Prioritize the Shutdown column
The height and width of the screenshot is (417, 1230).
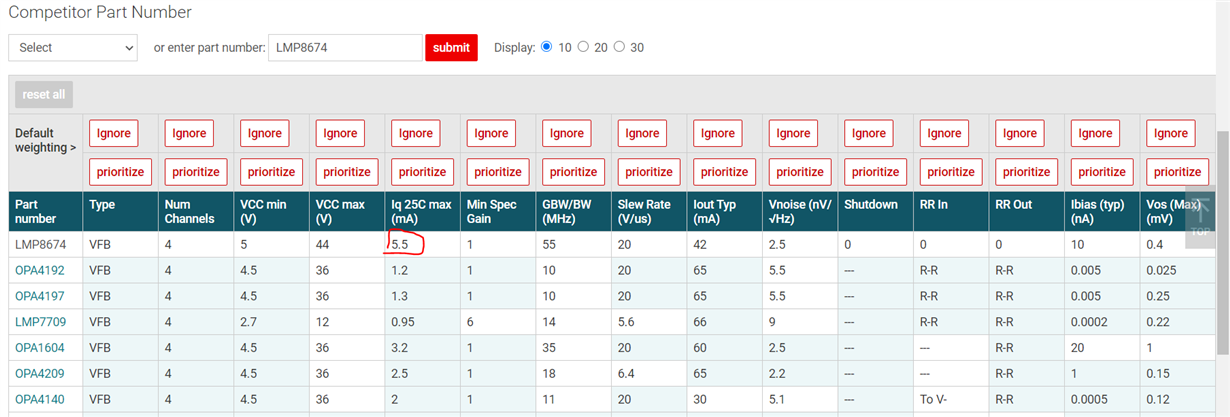(x=875, y=171)
